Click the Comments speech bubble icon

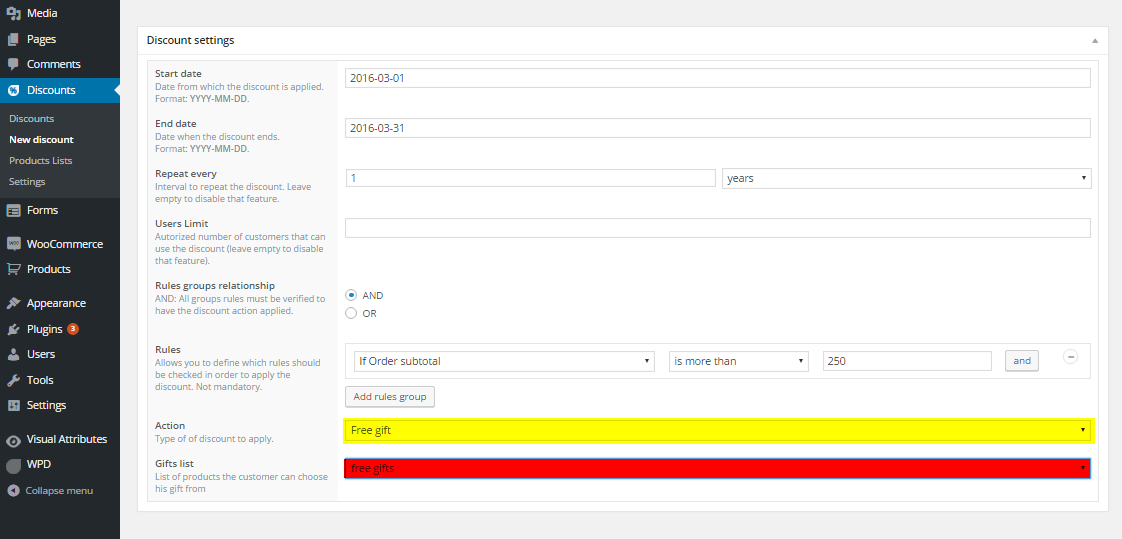tap(13, 64)
